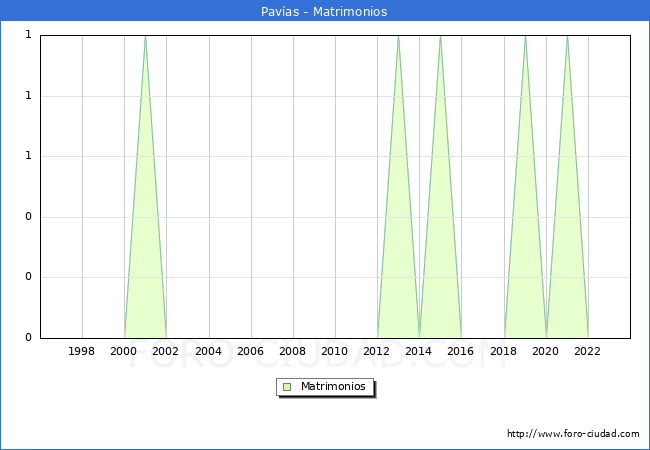Click the 2014 x-axis label
The height and width of the screenshot is (450, 650).
419,351
